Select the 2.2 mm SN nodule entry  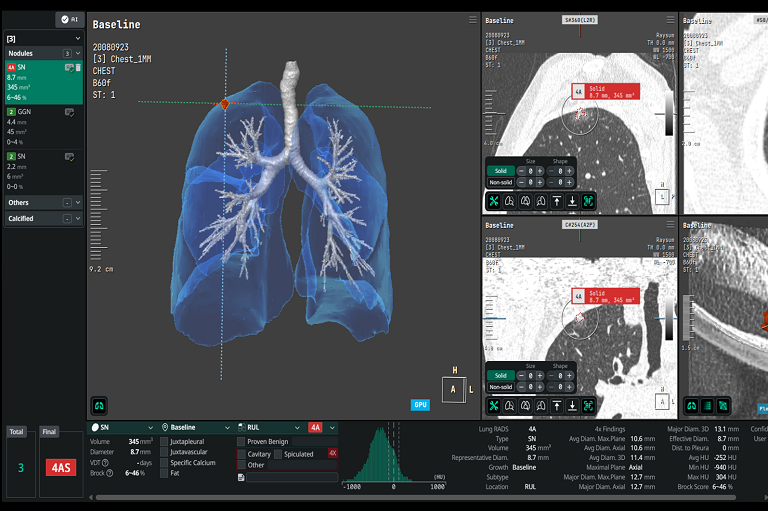(42, 171)
